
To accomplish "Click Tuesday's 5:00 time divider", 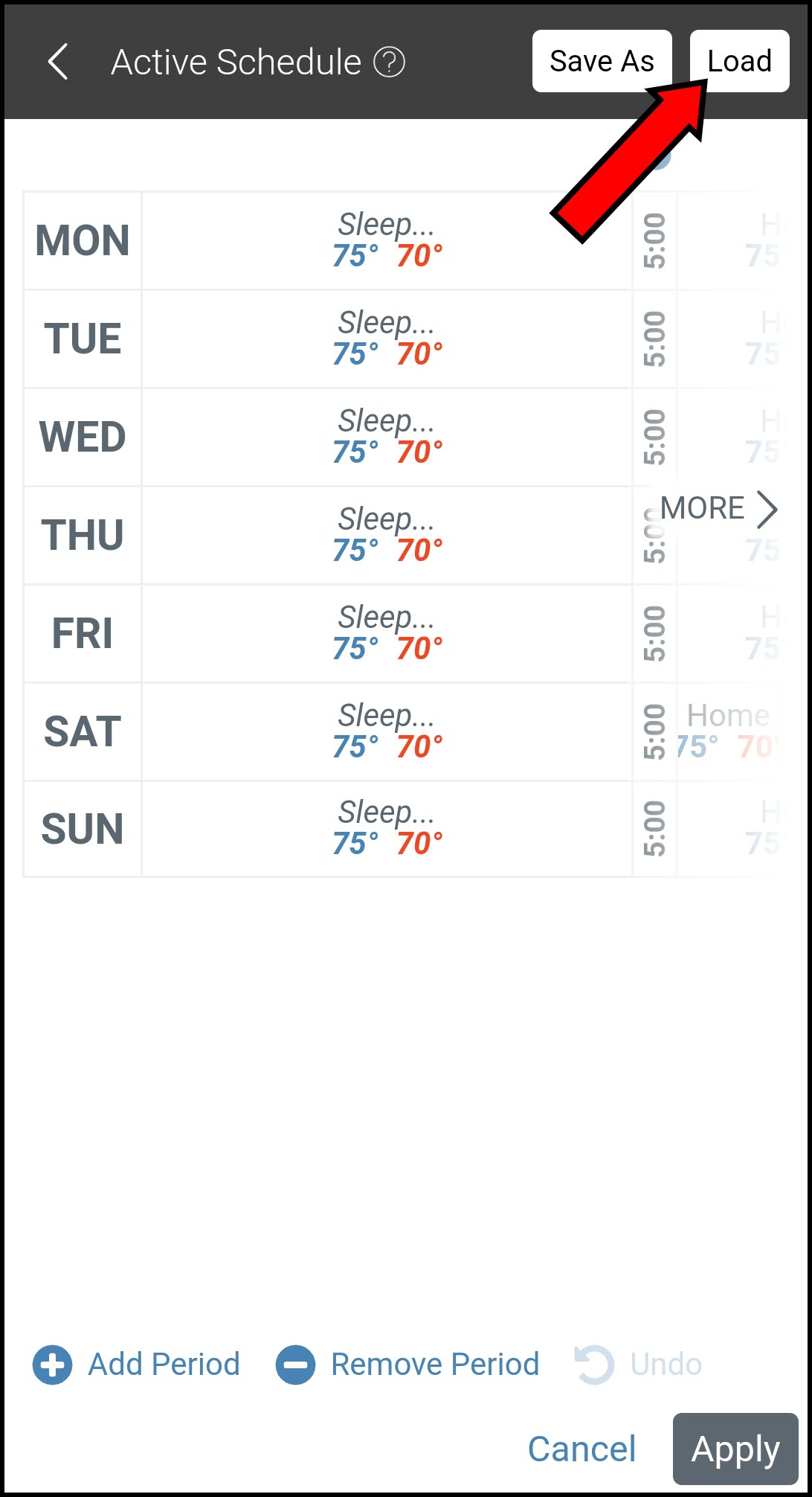I will (654, 339).
